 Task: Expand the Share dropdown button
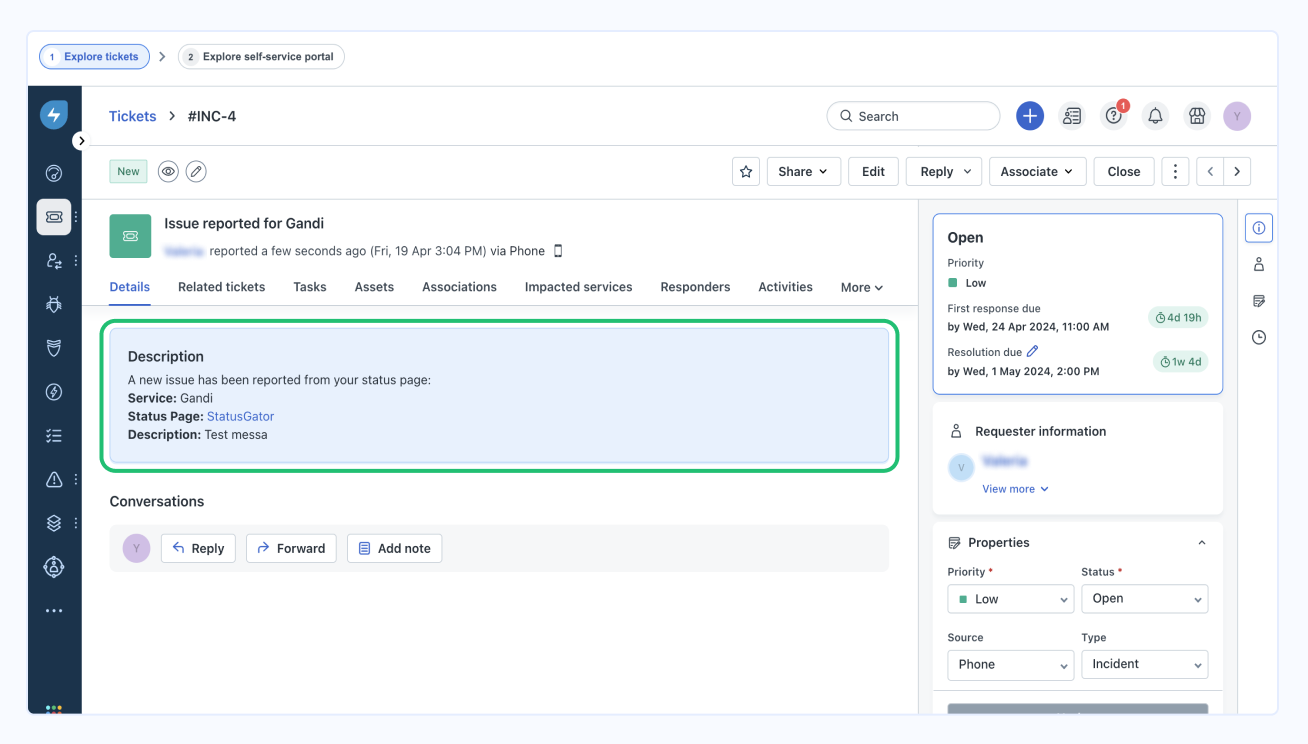point(803,172)
